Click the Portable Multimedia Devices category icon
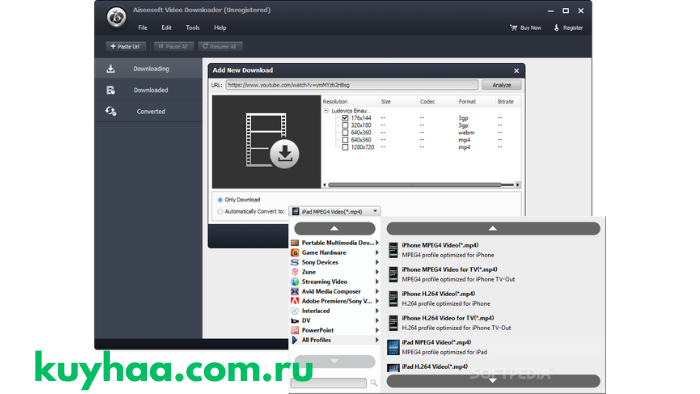 [295, 243]
